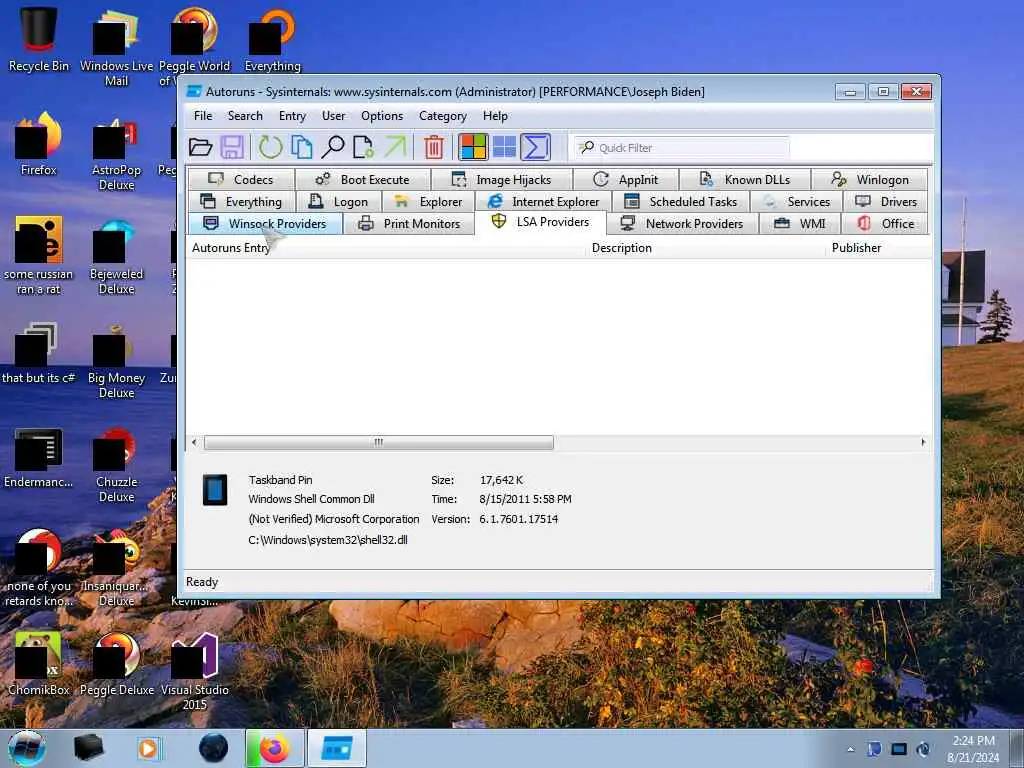The width and height of the screenshot is (1024, 768).
Task: Switch to the Logon tab
Action: coord(338,202)
